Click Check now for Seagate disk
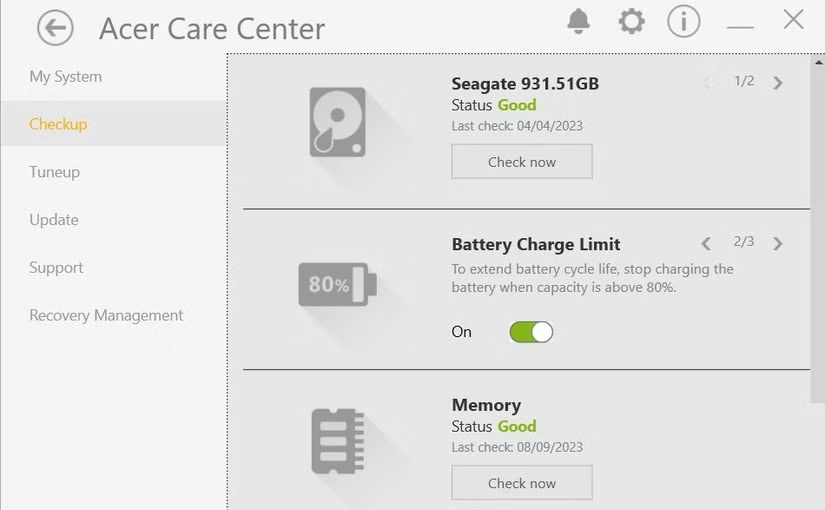The width and height of the screenshot is (825, 510). click(x=522, y=162)
